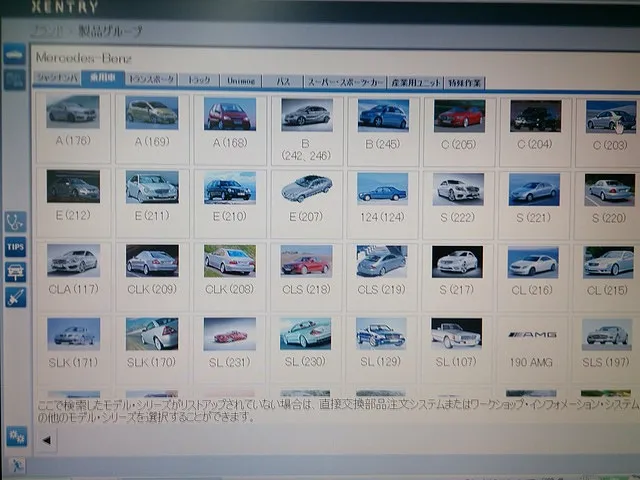Image resolution: width=640 pixels, height=480 pixels.
Task: Pick the SL (230) model
Action: (305, 350)
